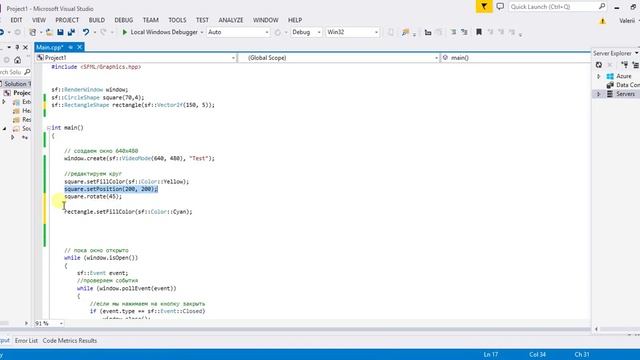The height and width of the screenshot is (360, 640).
Task: Expand the Servers node in Server Explorer
Action: 599,94
